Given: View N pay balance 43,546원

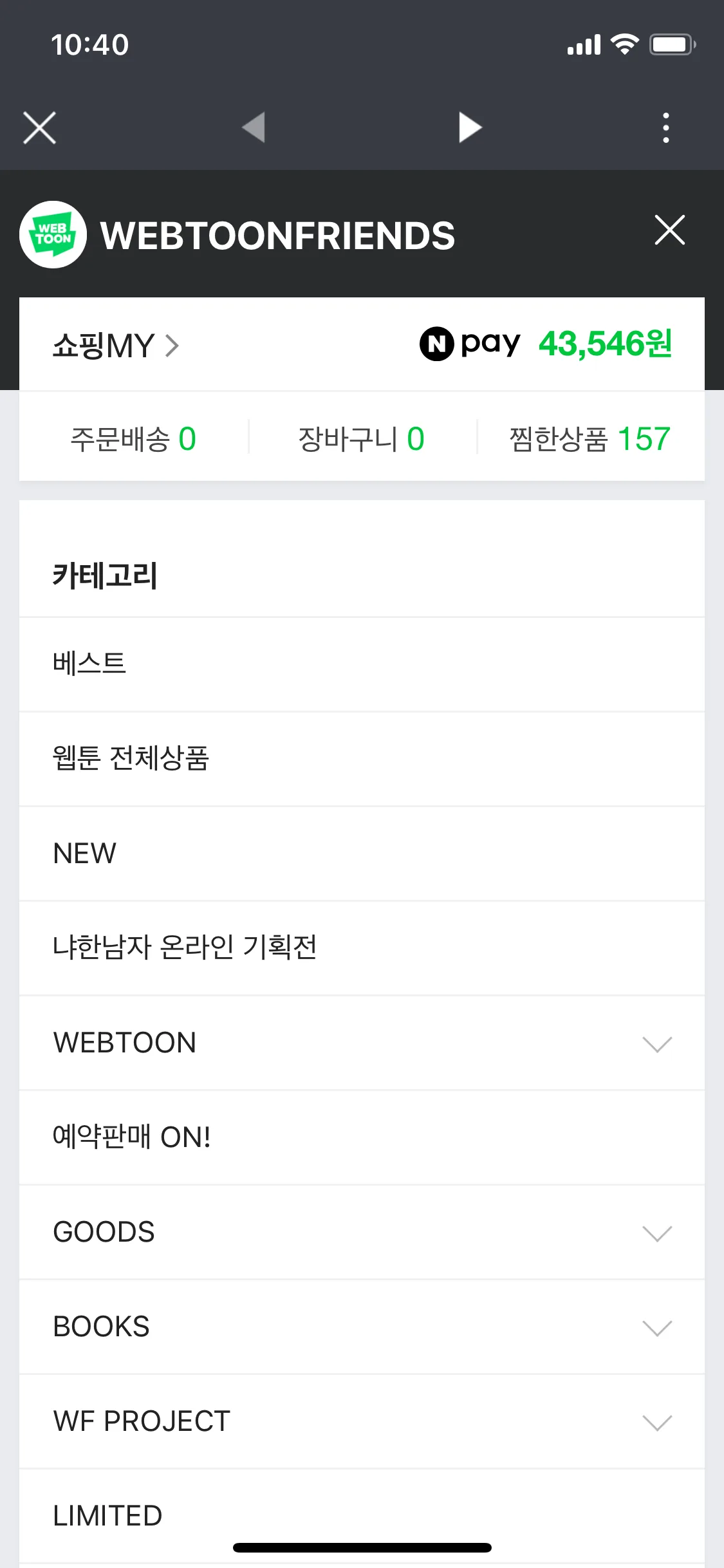Looking at the screenshot, I should tap(606, 344).
